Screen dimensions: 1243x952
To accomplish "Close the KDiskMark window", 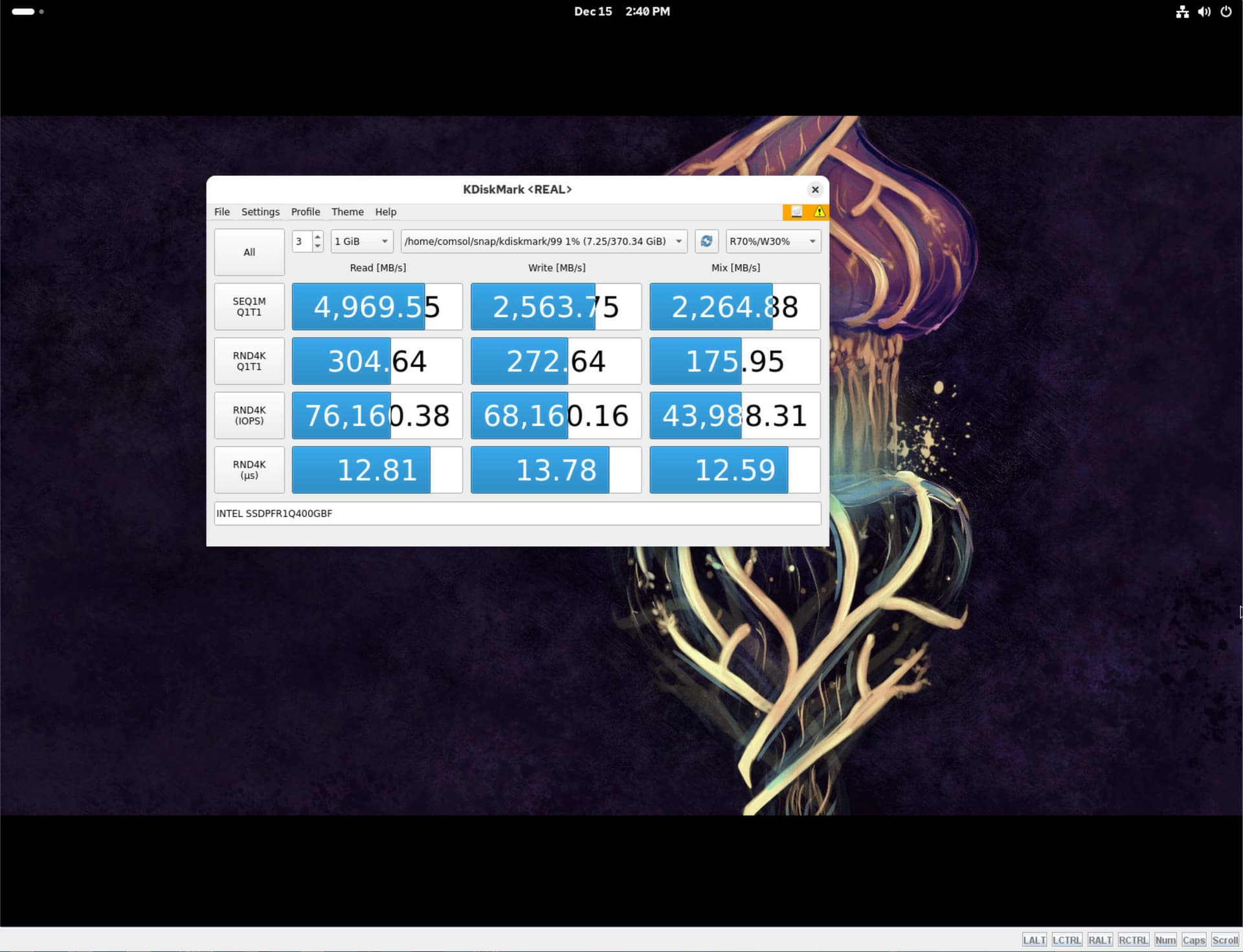I will (x=815, y=190).
